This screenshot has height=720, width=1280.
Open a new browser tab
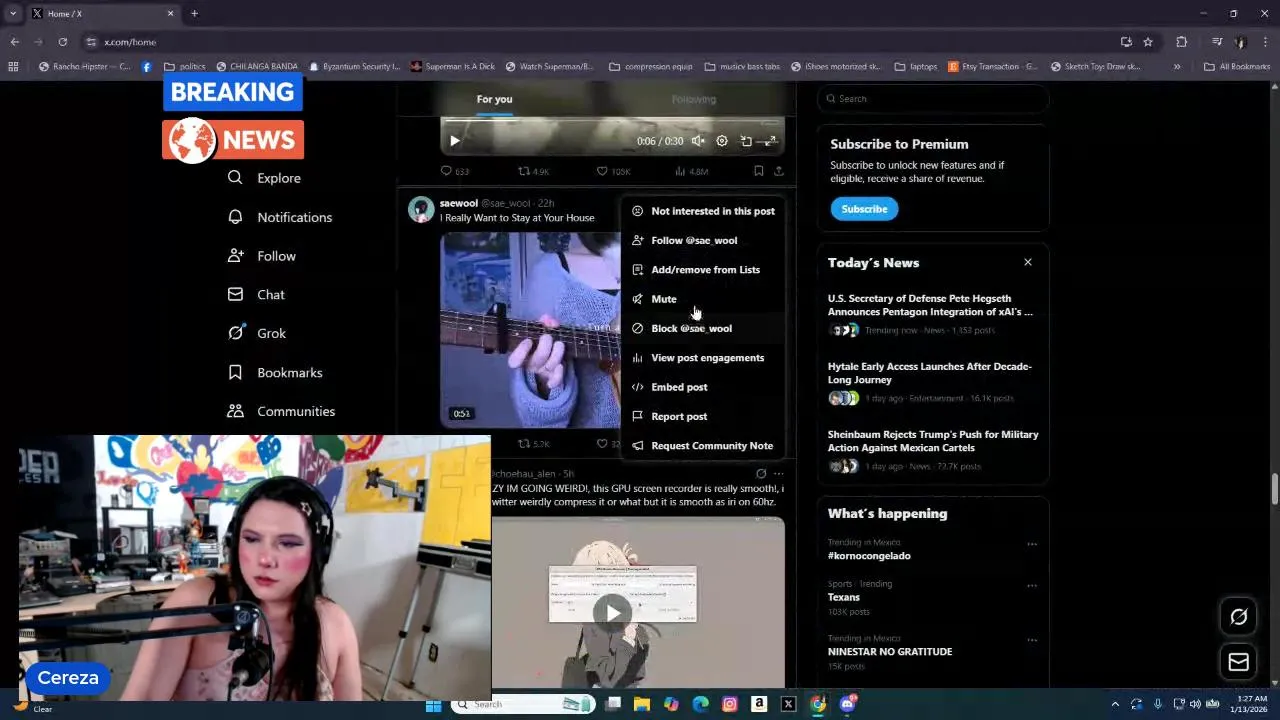(x=194, y=14)
